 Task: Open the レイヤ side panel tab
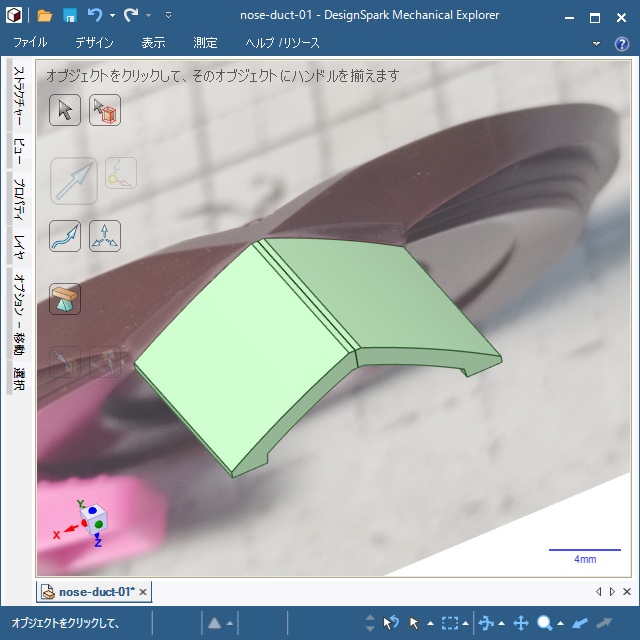(x=18, y=244)
